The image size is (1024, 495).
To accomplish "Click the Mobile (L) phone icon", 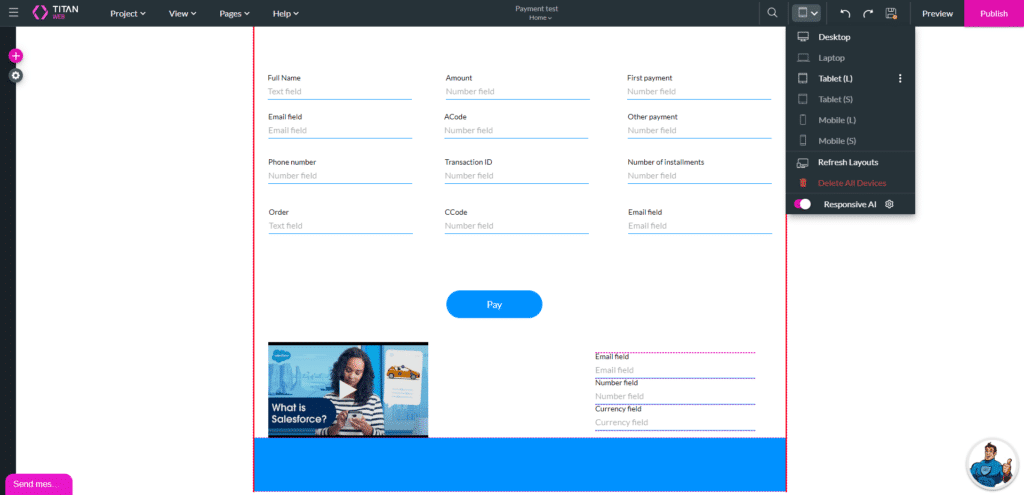I will click(x=803, y=120).
